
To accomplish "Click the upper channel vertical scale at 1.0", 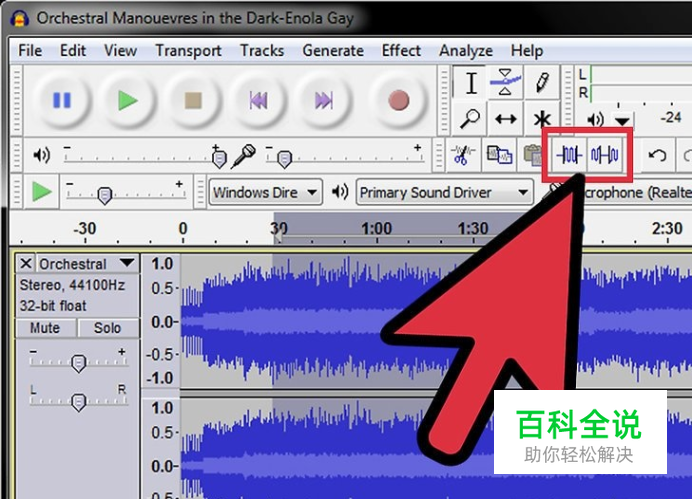I will (162, 264).
